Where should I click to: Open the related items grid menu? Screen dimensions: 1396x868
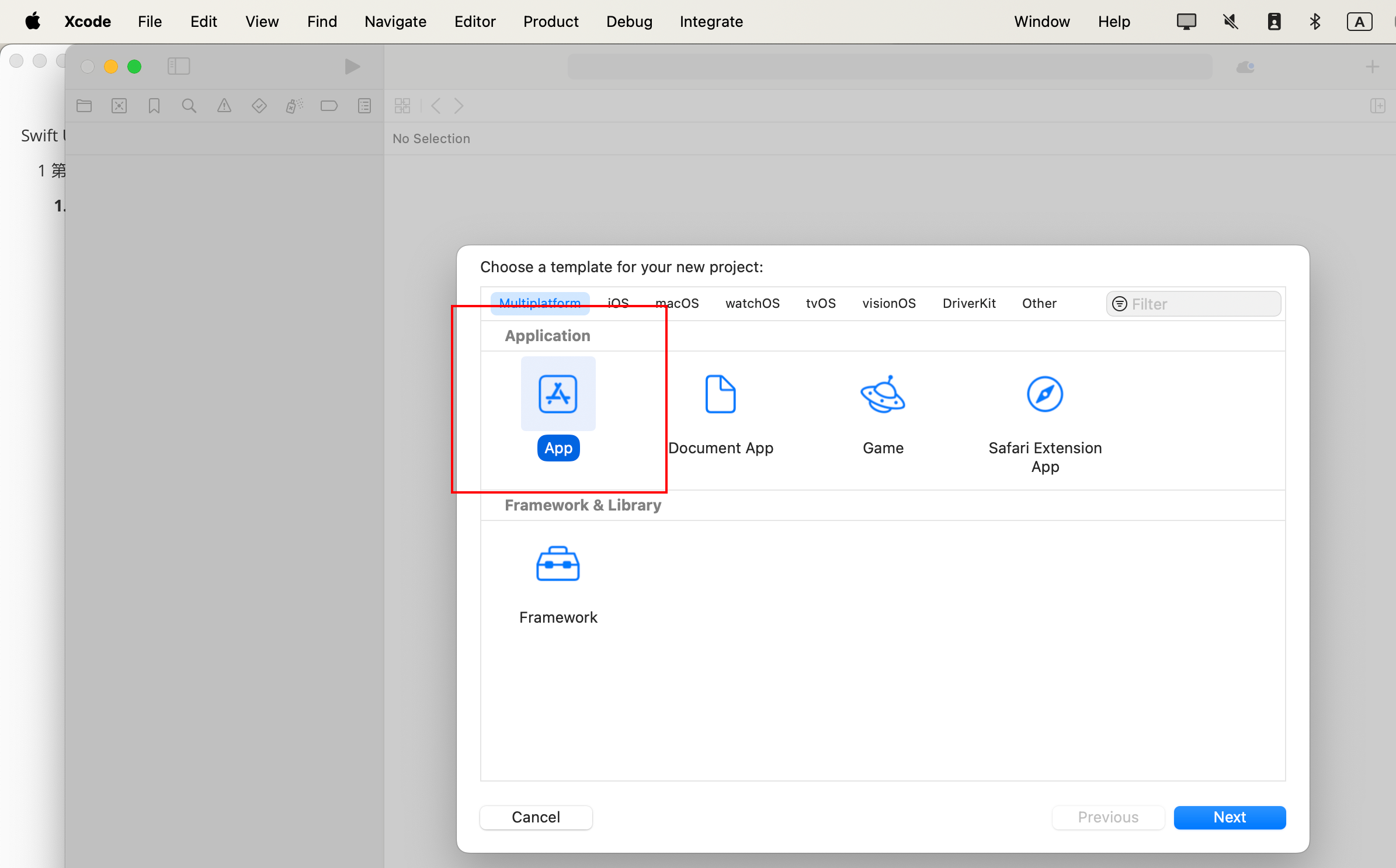(x=402, y=106)
